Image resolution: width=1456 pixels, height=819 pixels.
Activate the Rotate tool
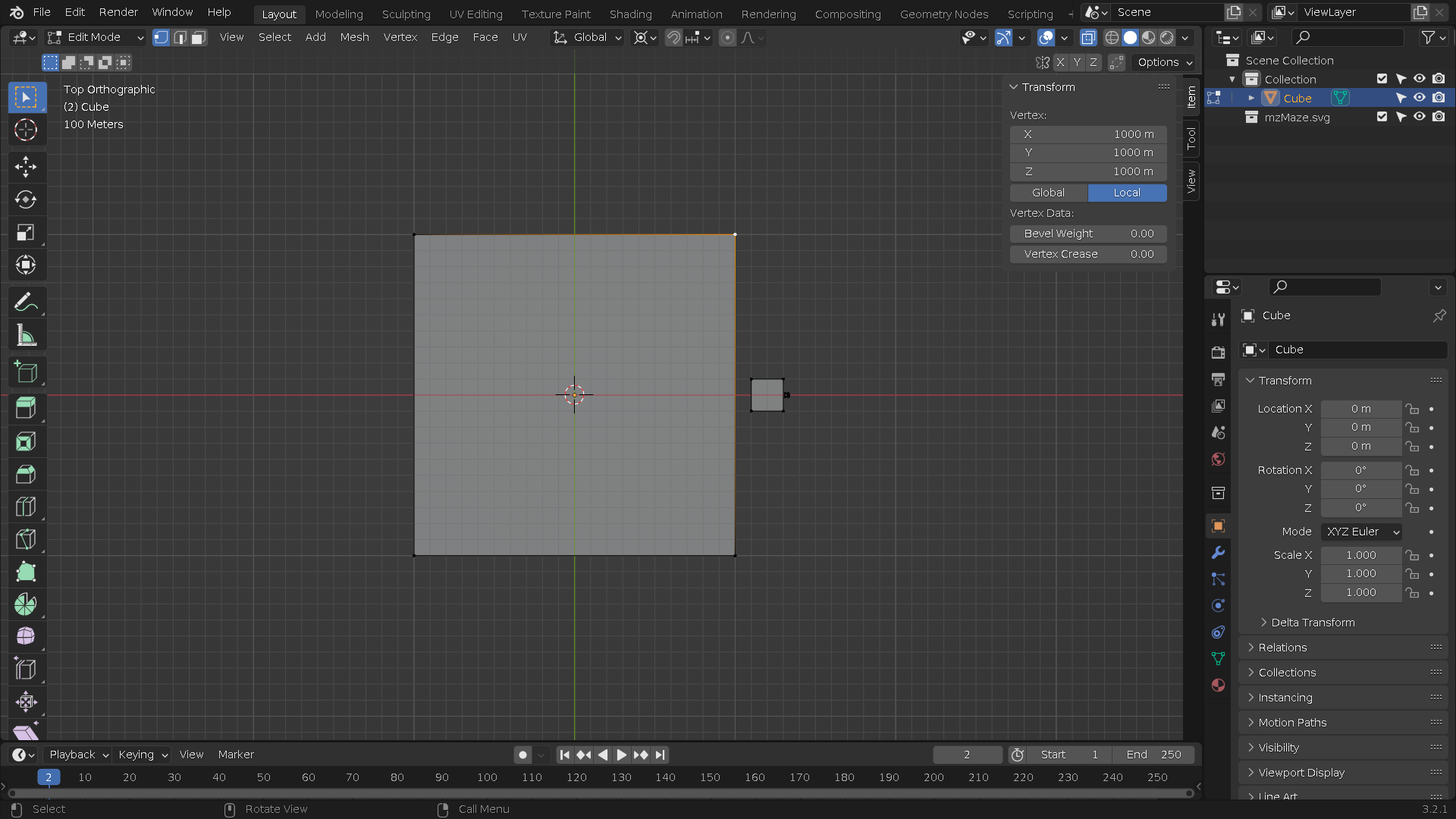click(26, 199)
